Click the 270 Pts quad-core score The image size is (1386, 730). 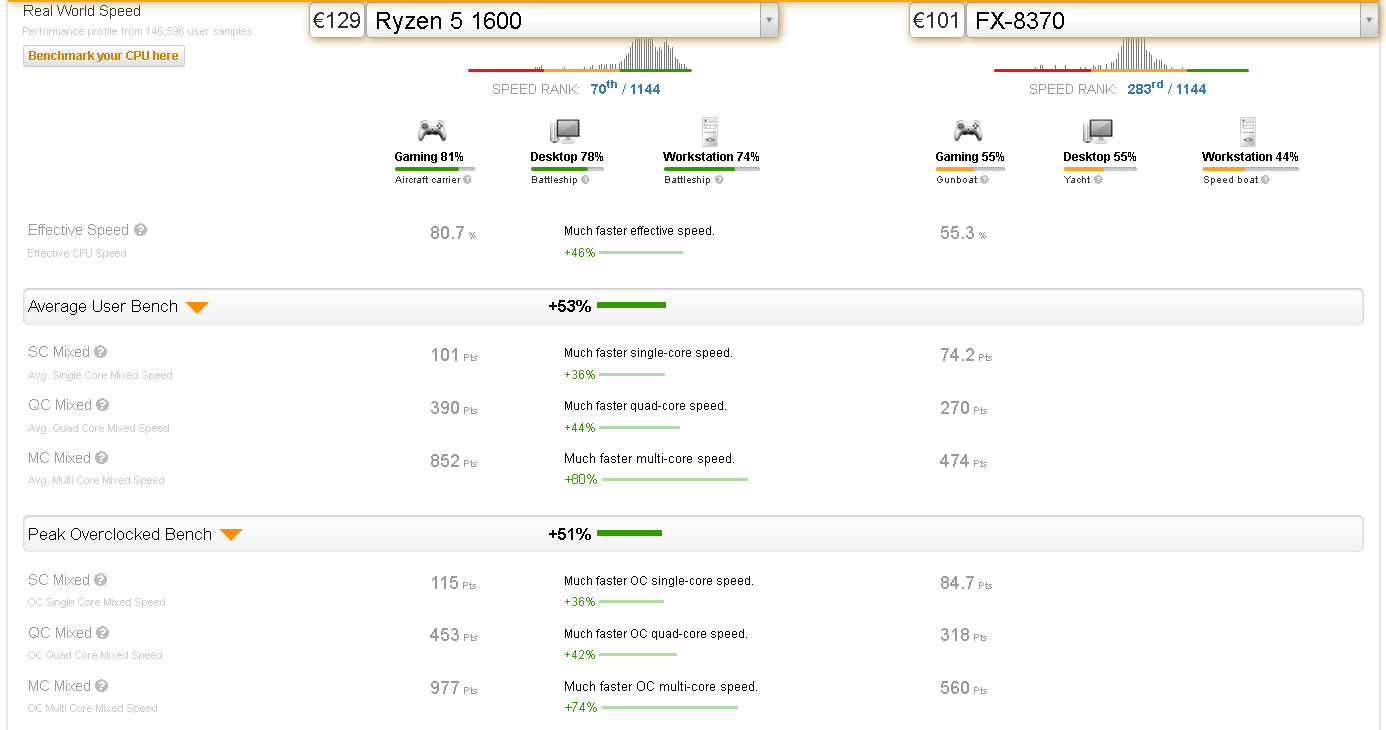pyautogui.click(x=964, y=408)
